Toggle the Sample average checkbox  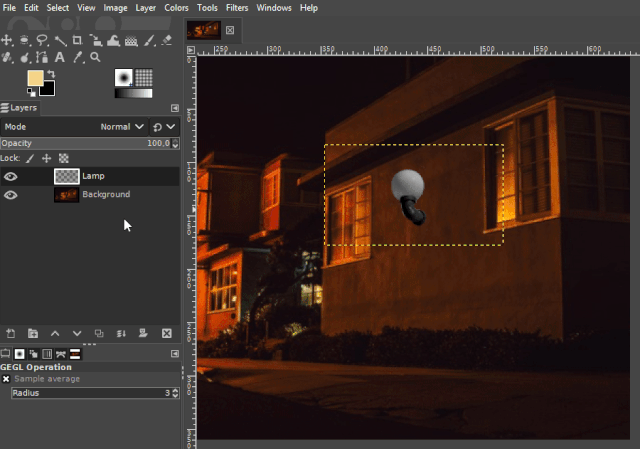coord(6,379)
